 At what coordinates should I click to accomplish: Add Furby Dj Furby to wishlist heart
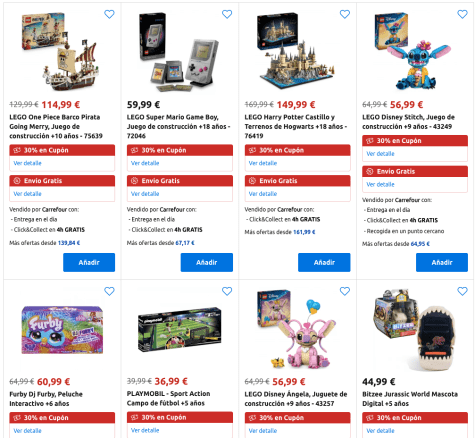click(x=109, y=291)
